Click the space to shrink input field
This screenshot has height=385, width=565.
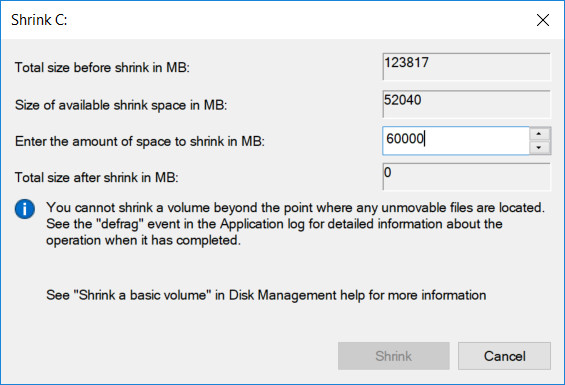pos(456,141)
